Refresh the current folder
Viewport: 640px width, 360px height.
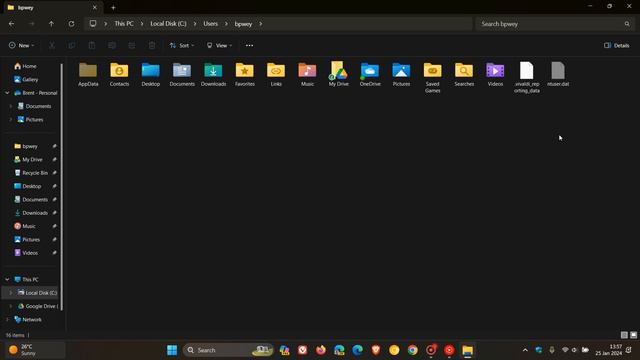click(71, 24)
